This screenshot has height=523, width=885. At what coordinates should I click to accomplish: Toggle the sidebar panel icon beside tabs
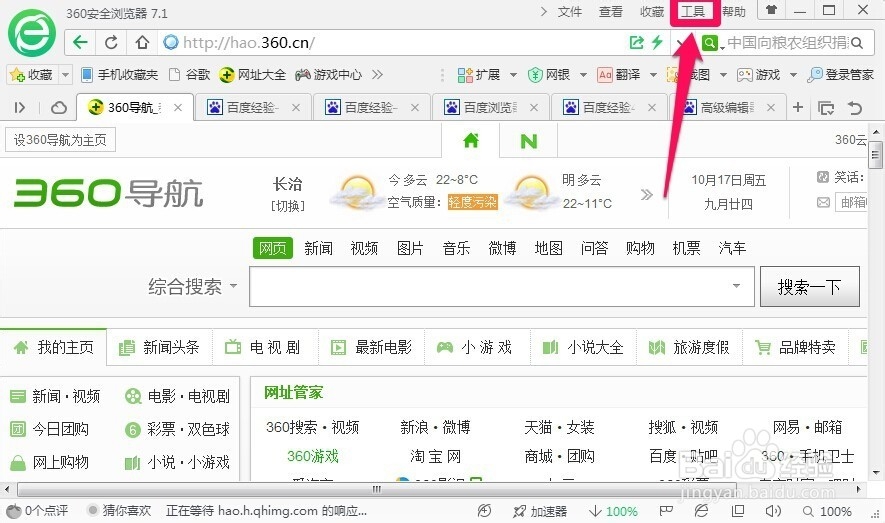click(x=20, y=107)
